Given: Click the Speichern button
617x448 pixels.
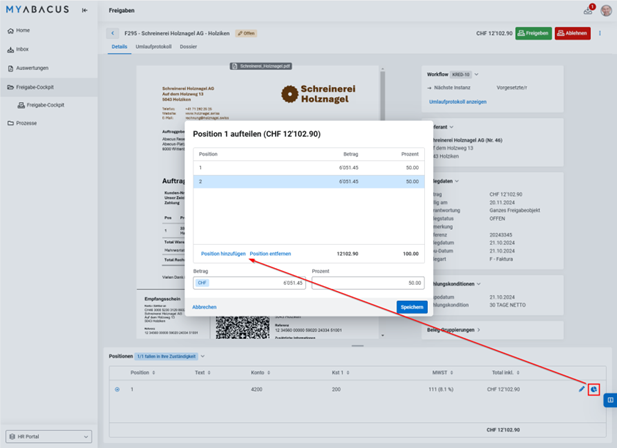Looking at the screenshot, I should tap(412, 307).
